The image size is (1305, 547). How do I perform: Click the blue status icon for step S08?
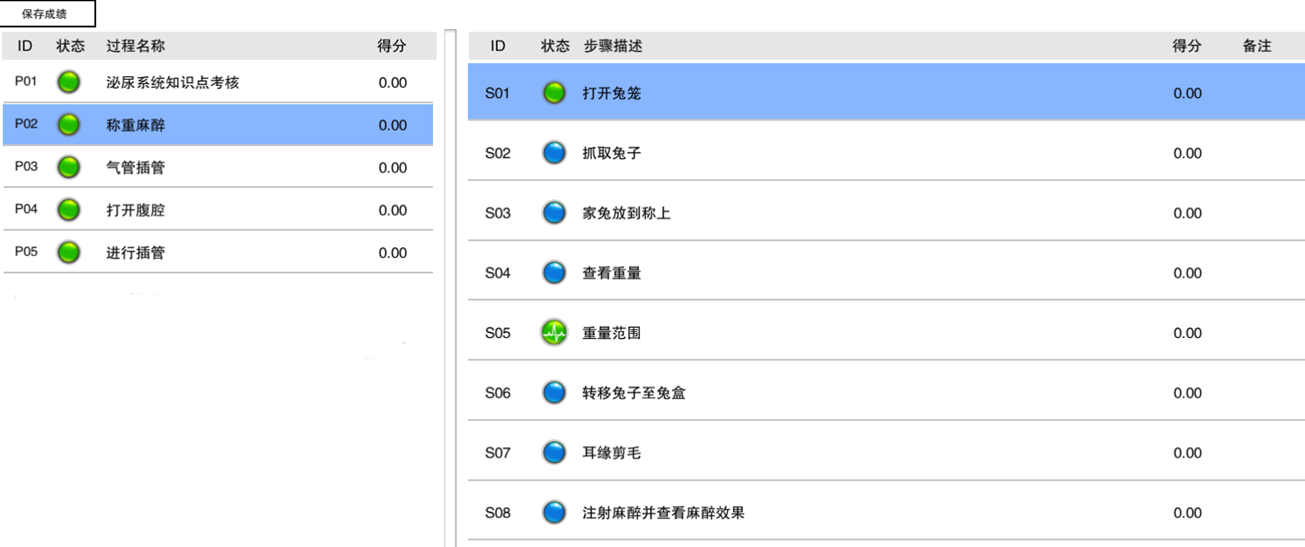(x=554, y=513)
